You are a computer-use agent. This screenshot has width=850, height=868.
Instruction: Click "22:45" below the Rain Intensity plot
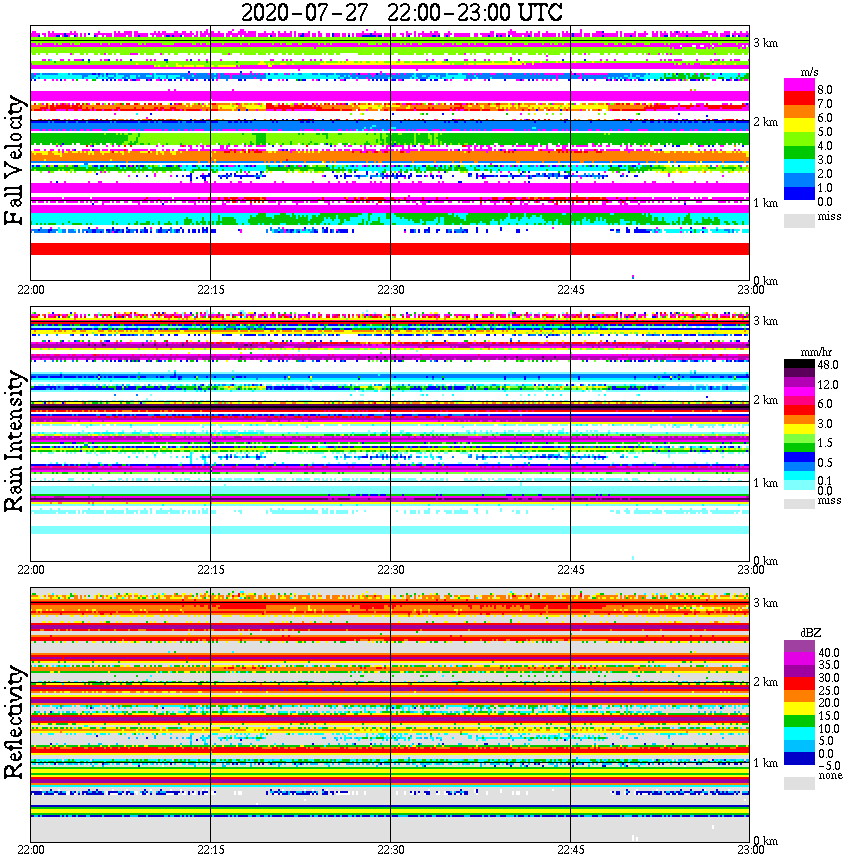click(571, 570)
